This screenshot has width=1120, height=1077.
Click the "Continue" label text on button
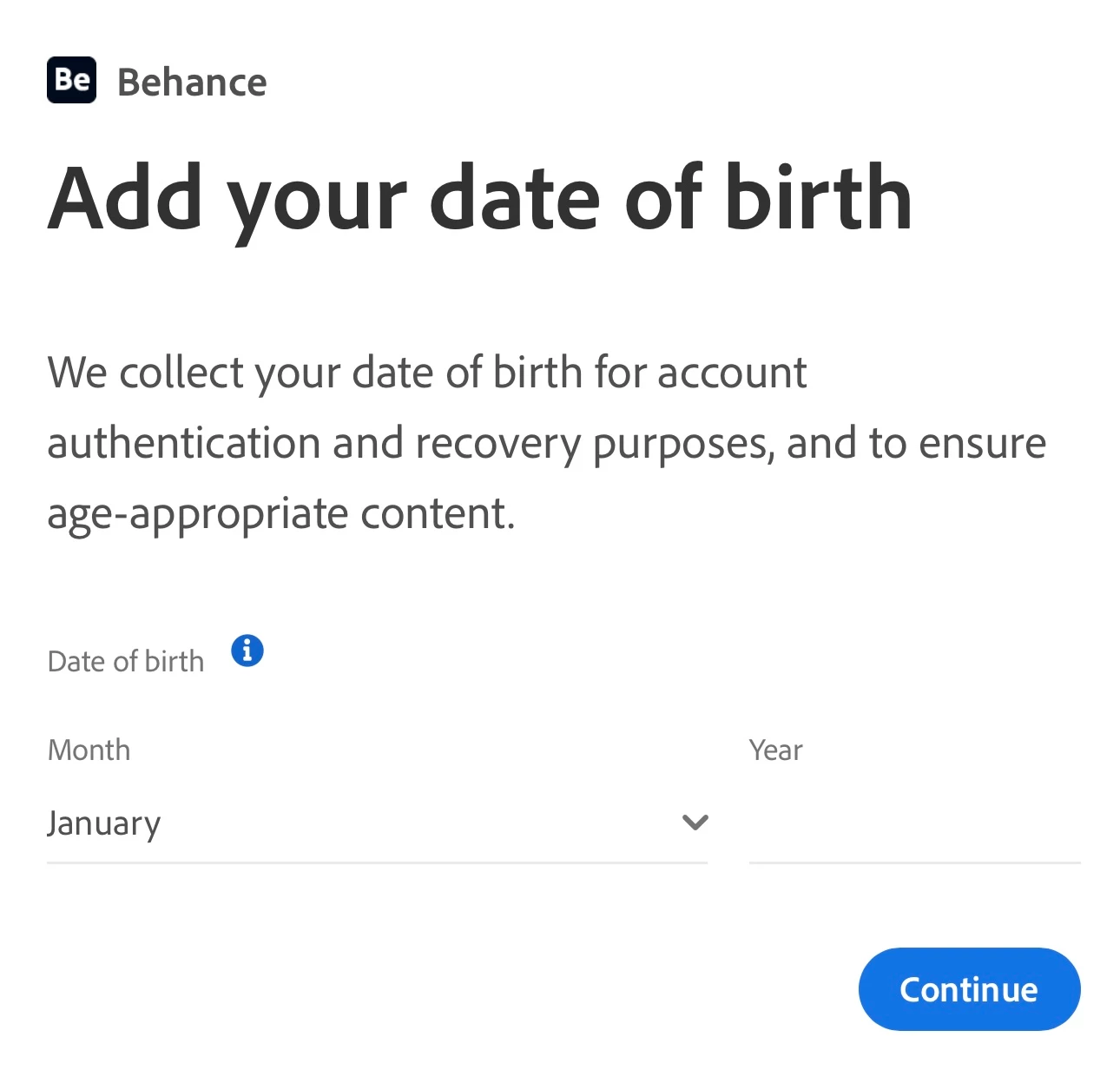pyautogui.click(x=969, y=989)
